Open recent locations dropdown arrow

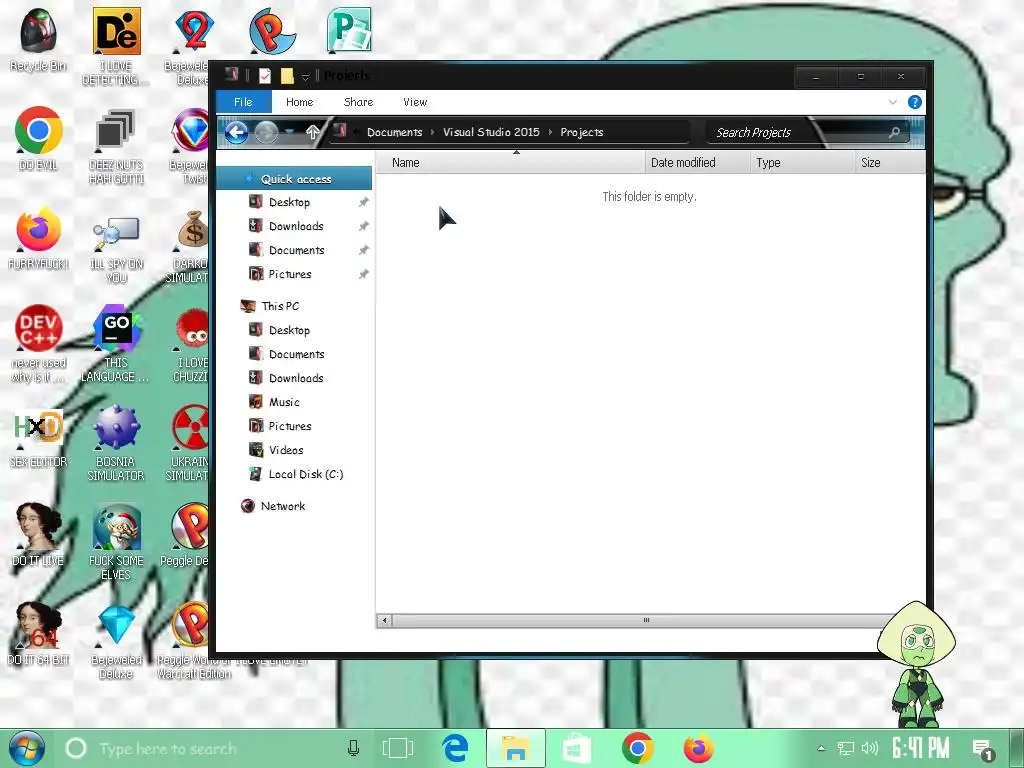[x=289, y=133]
